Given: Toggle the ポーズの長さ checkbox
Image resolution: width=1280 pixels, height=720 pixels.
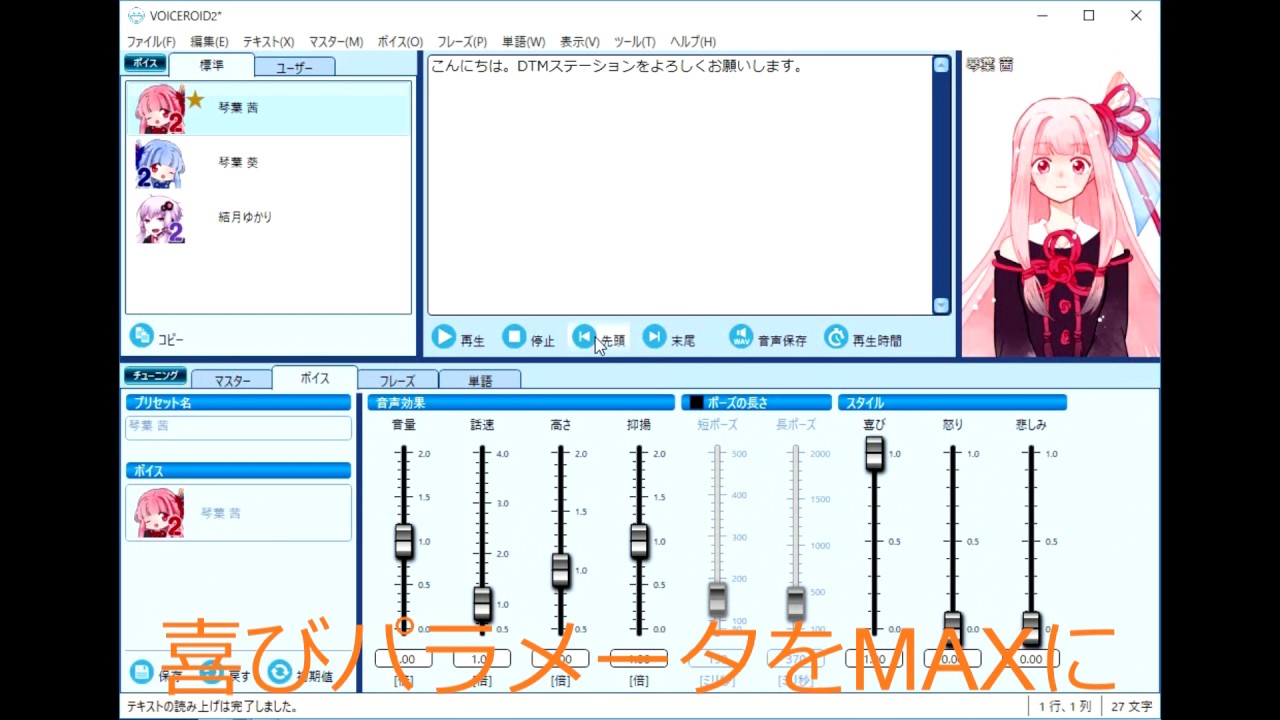Looking at the screenshot, I should point(696,403).
